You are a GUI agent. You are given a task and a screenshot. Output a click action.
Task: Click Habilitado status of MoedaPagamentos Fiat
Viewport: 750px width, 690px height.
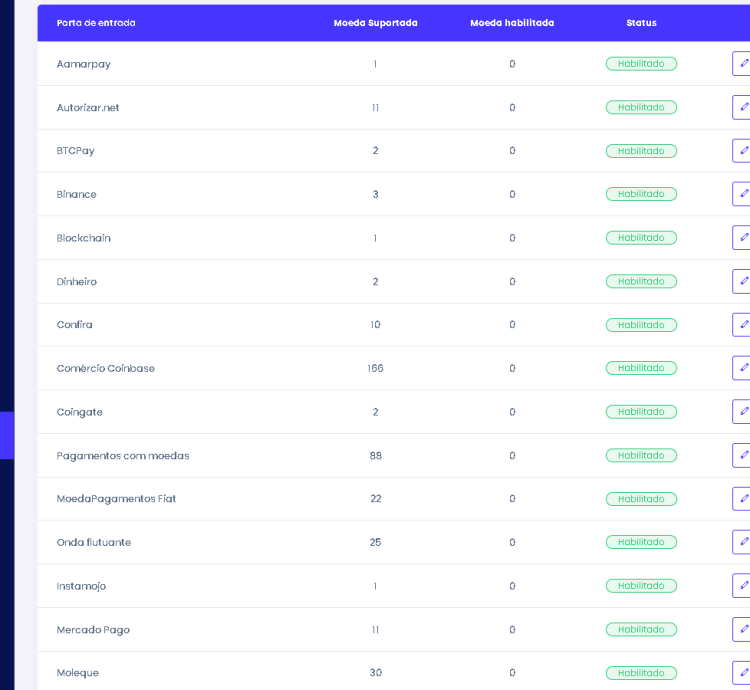click(x=641, y=499)
